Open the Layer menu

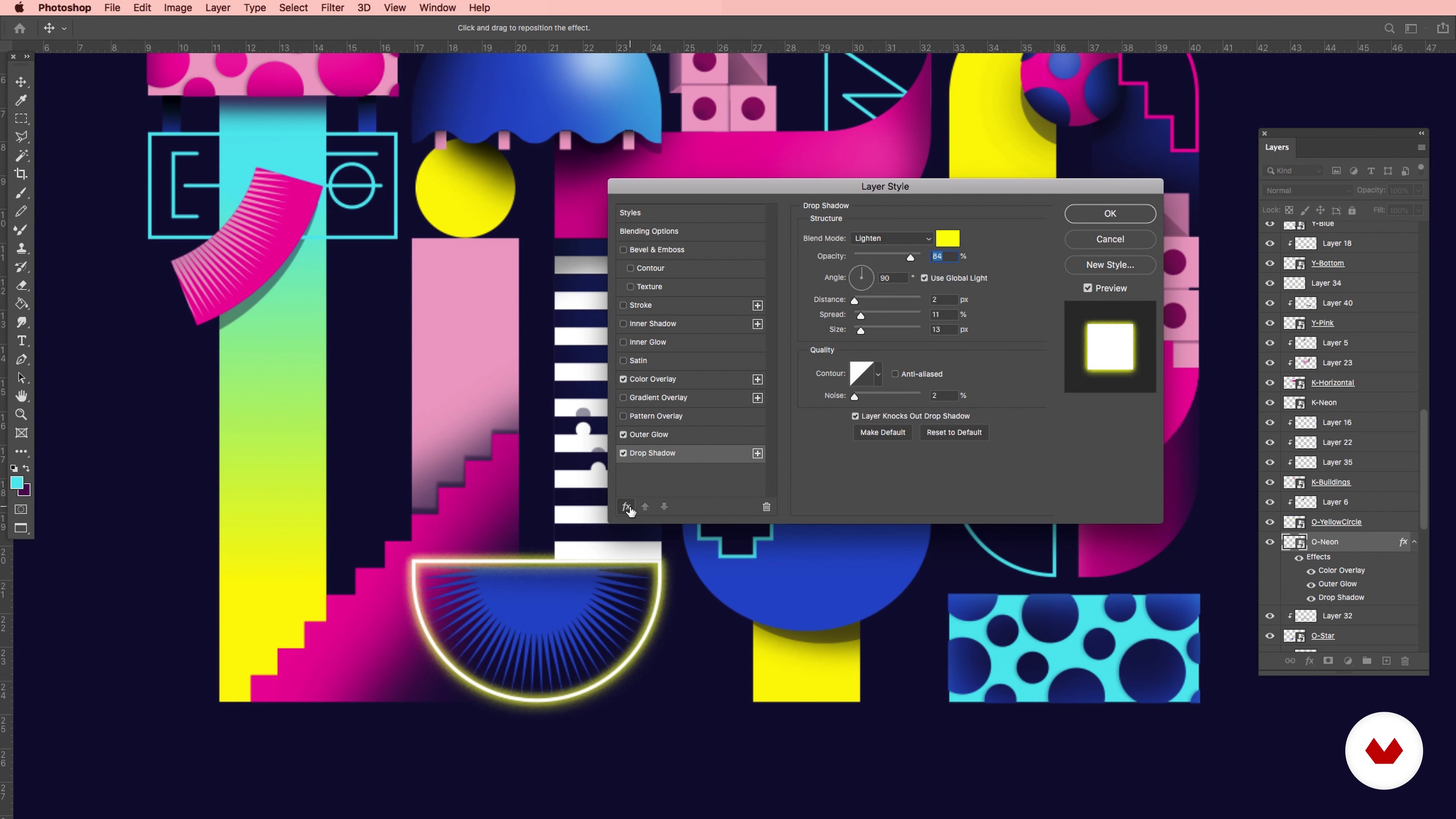coord(218,8)
